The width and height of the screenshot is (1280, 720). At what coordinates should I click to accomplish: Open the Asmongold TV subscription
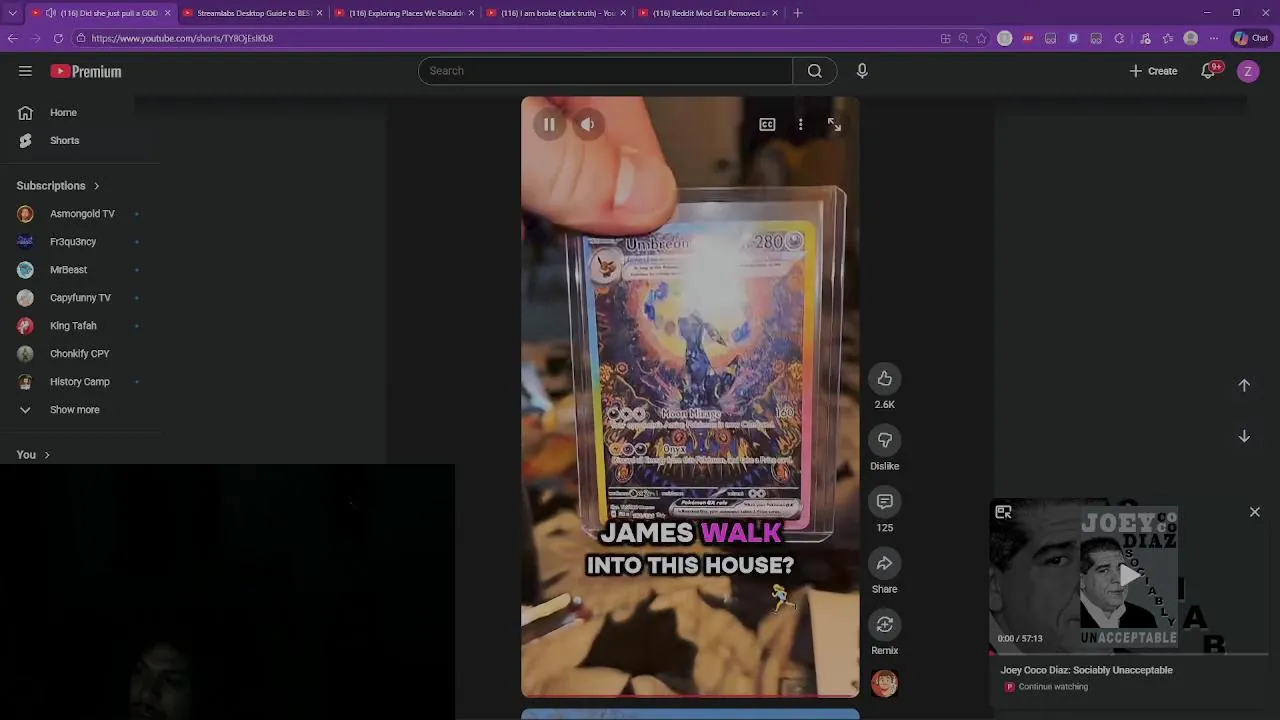[x=80, y=214]
